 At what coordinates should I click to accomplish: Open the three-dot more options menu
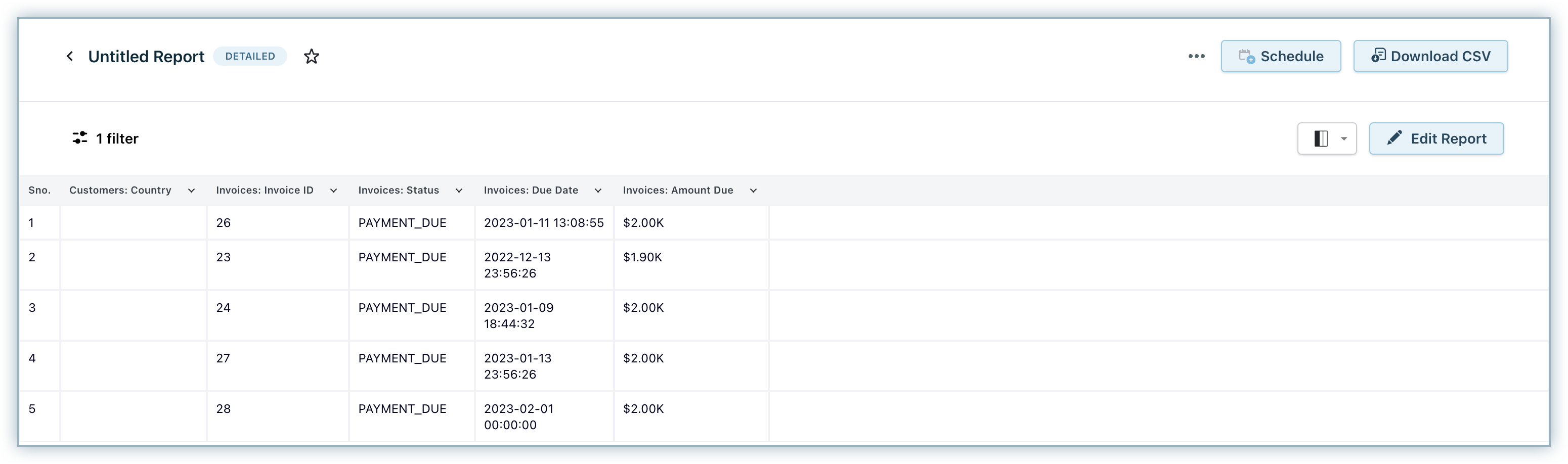1196,57
